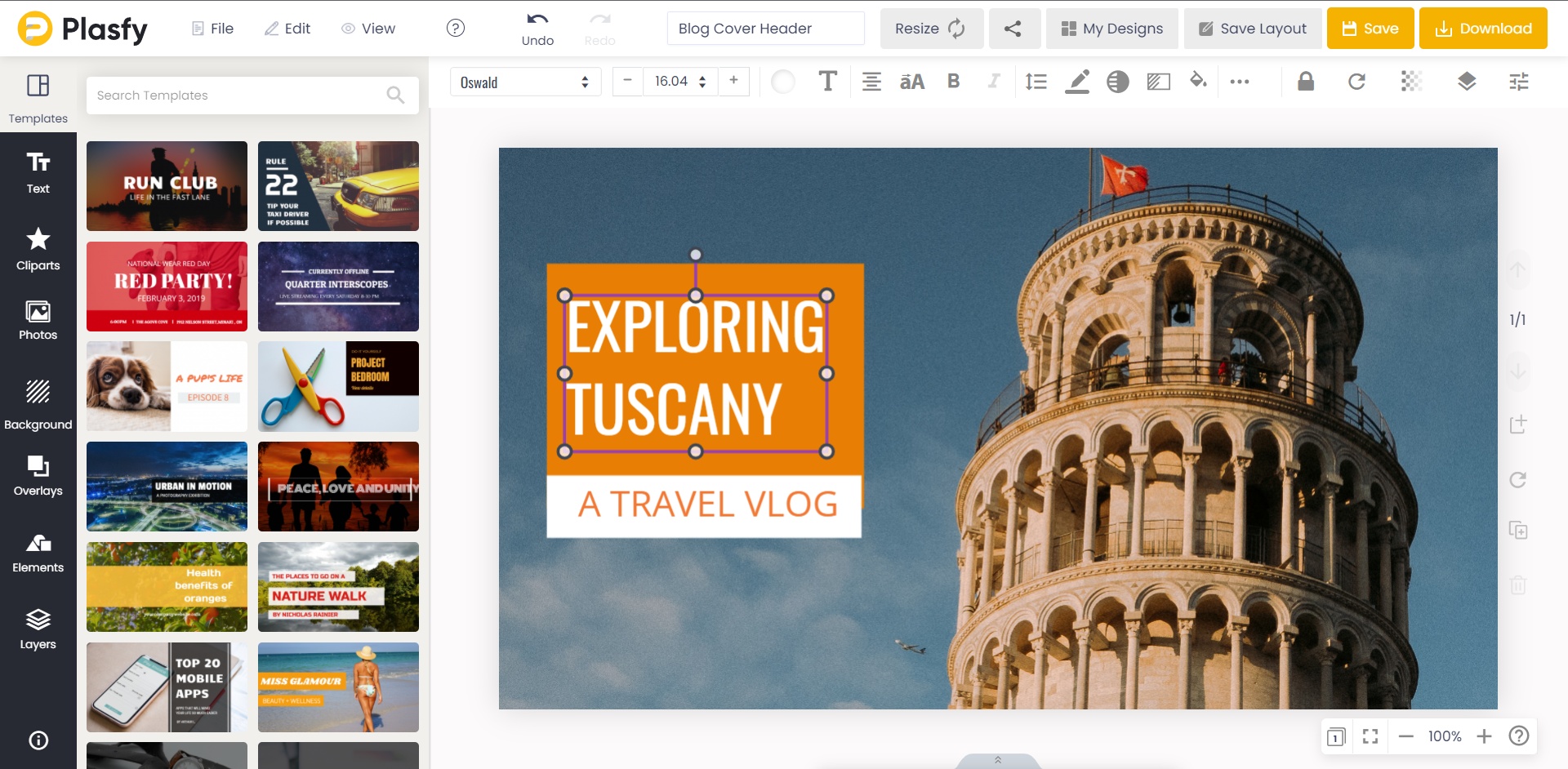The image size is (1568, 769).
Task: Open the text color swatch
Action: 782,82
